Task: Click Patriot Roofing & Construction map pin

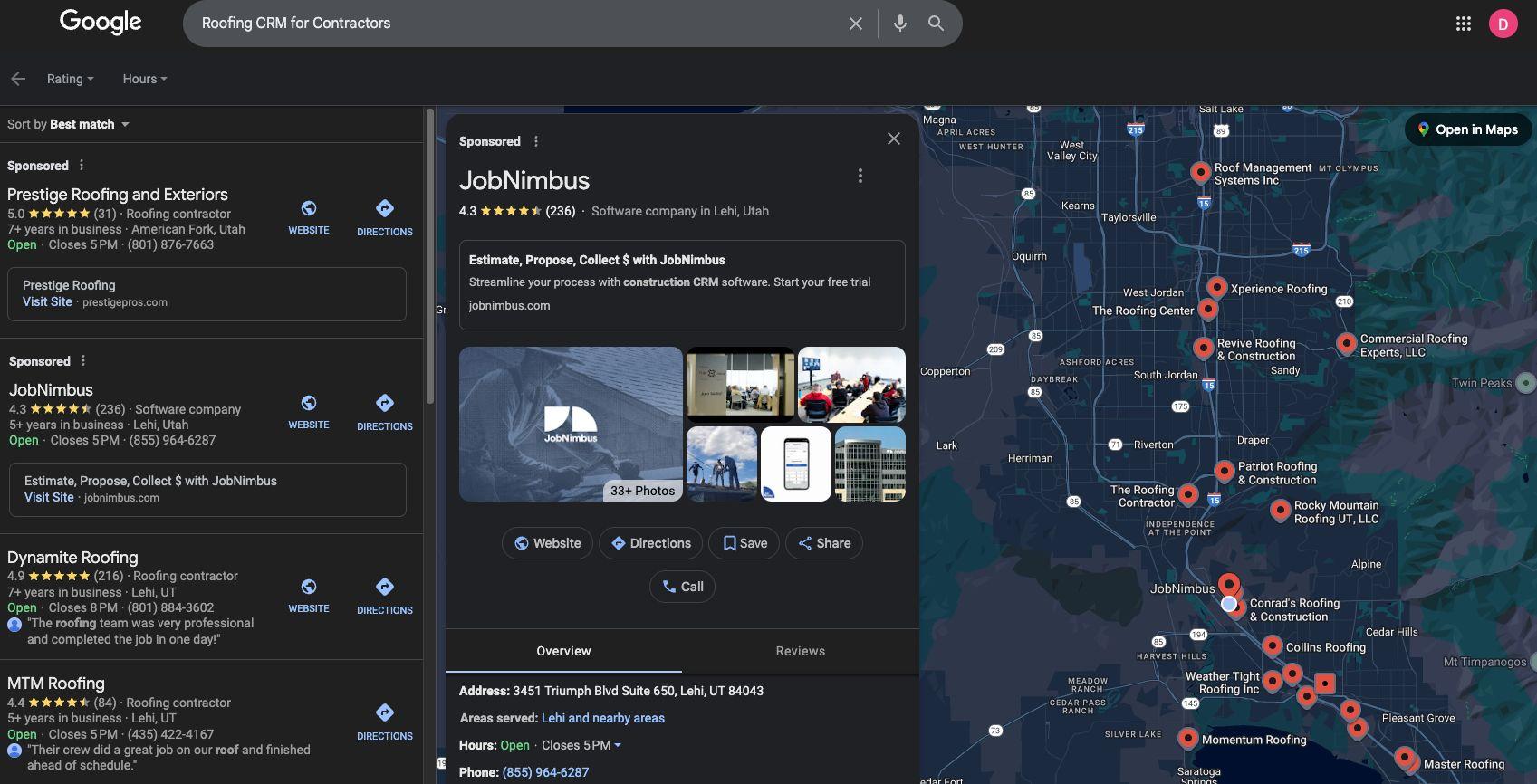Action: click(1225, 471)
